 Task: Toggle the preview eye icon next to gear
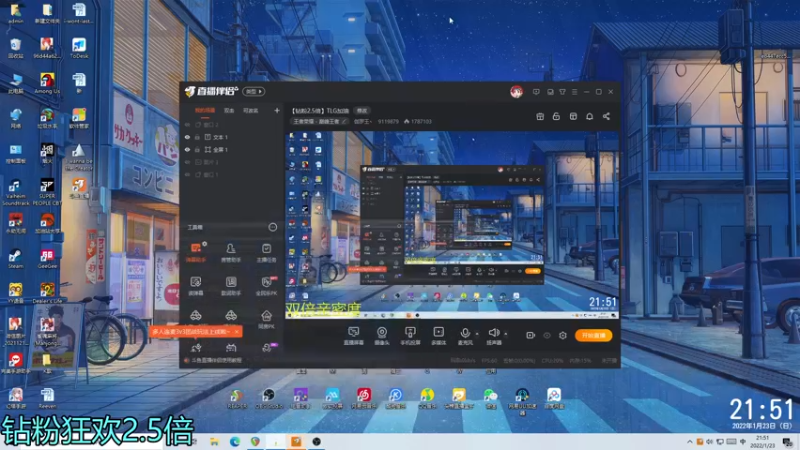tap(547, 335)
